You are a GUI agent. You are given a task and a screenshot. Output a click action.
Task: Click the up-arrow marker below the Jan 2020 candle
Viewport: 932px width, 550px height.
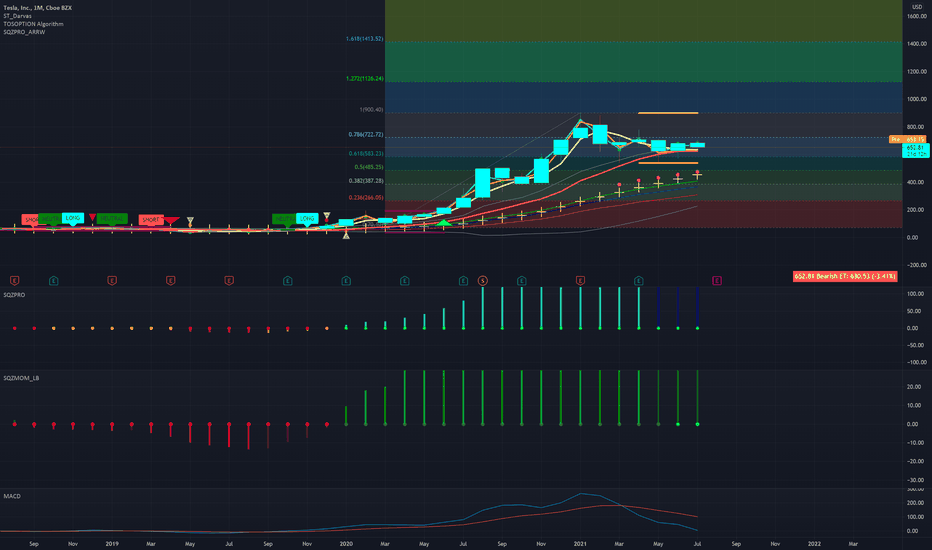pos(346,236)
